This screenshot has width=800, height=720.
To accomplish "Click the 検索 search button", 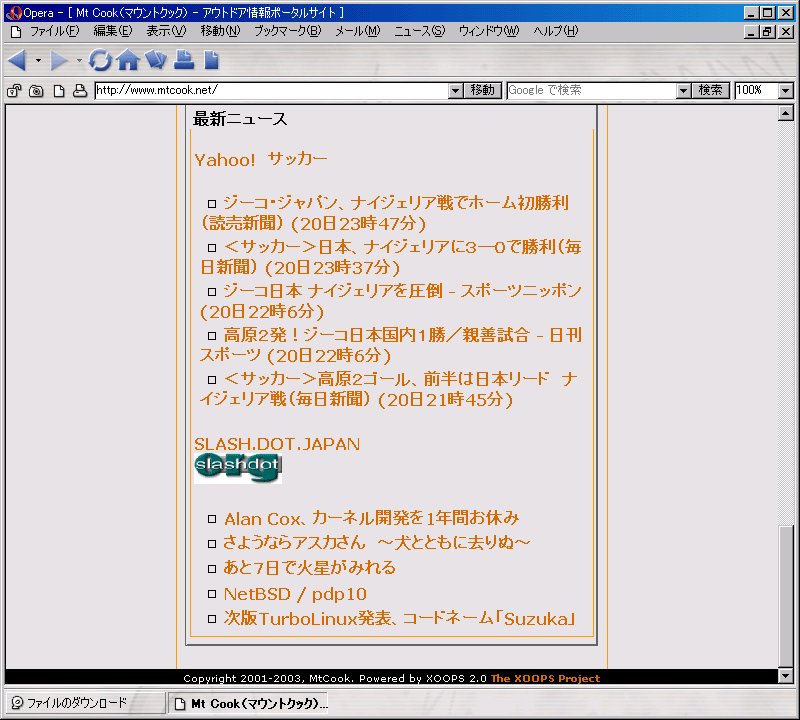I will pos(710,90).
